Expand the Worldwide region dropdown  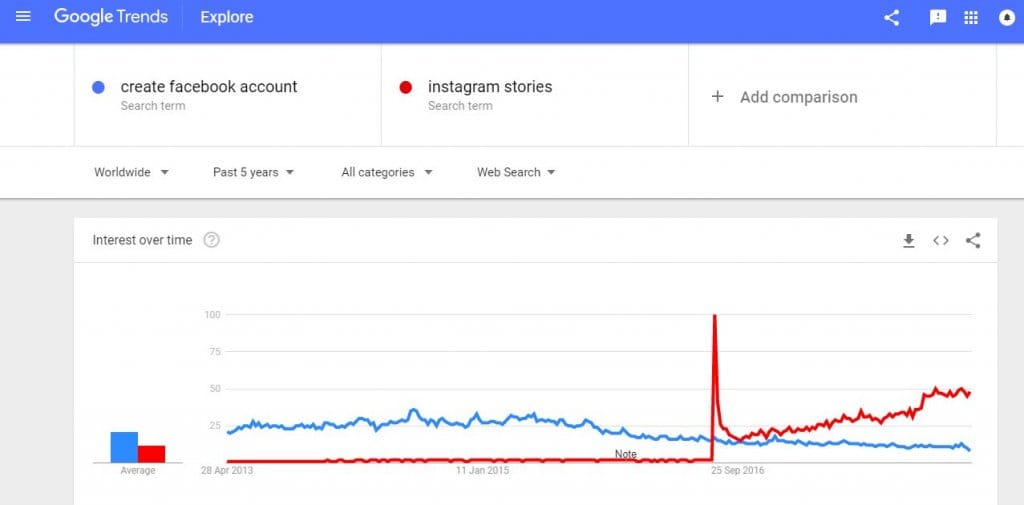click(x=131, y=172)
